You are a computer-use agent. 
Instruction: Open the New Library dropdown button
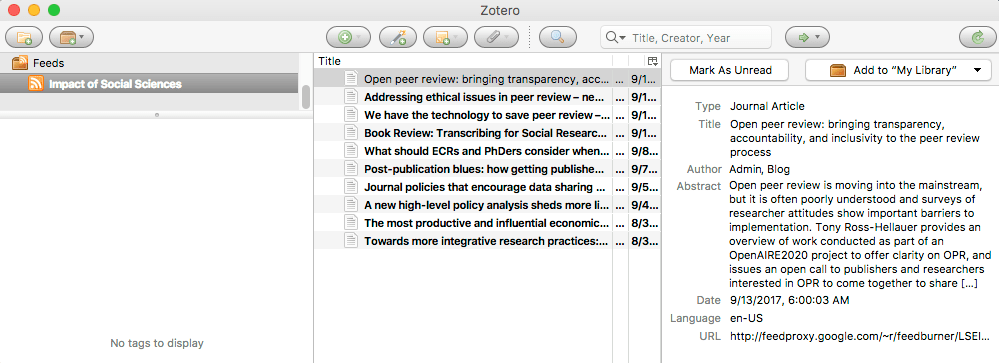pos(71,38)
